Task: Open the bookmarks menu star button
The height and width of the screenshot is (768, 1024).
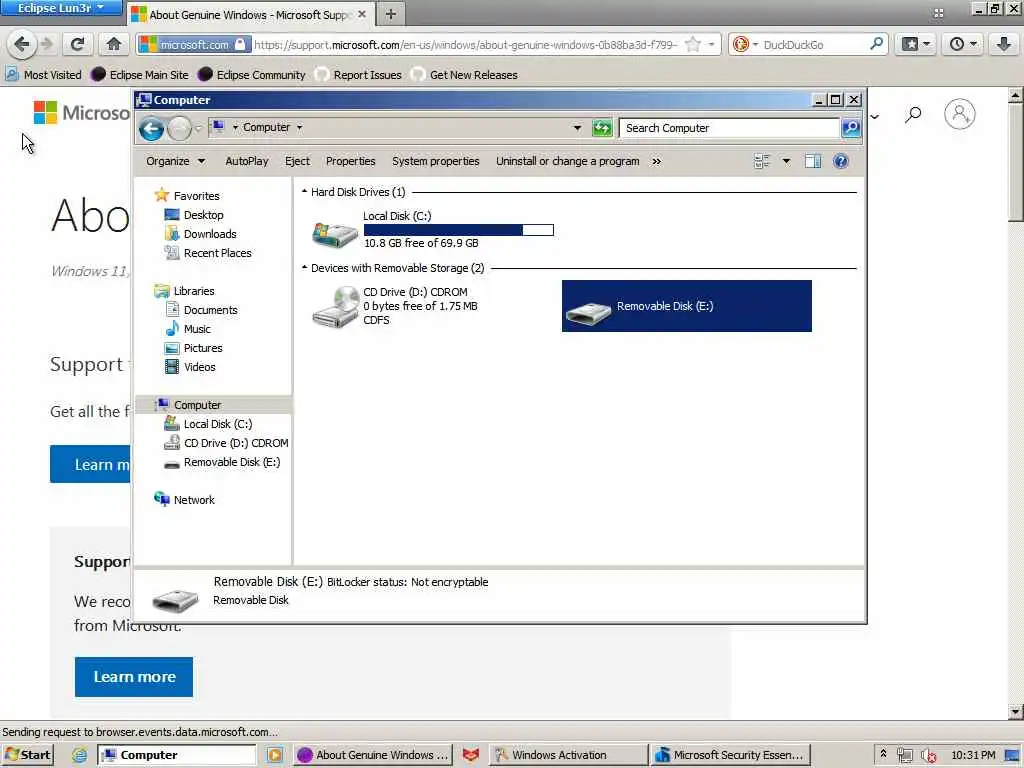Action: (916, 44)
